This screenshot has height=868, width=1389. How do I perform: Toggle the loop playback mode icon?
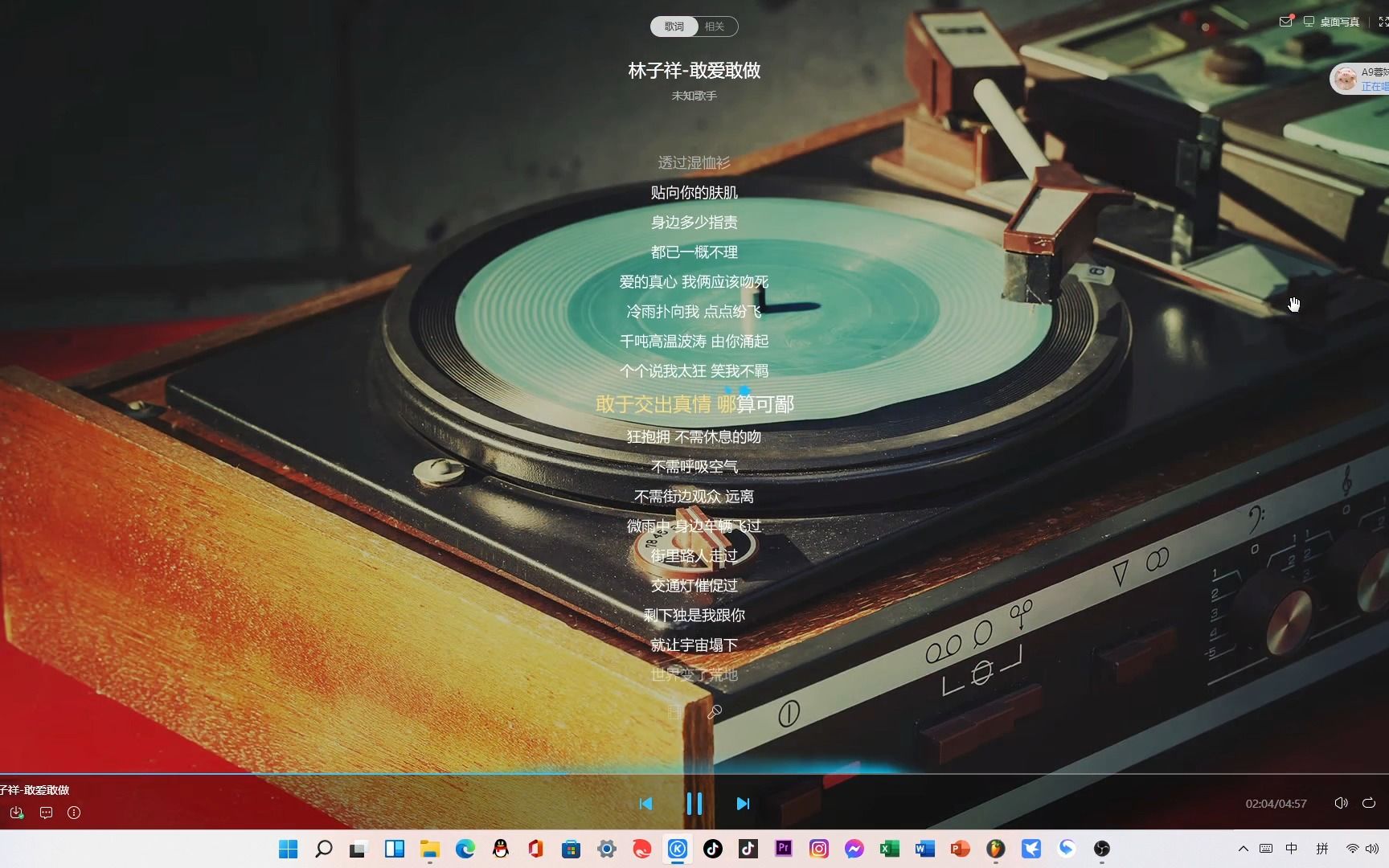pyautogui.click(x=1369, y=803)
